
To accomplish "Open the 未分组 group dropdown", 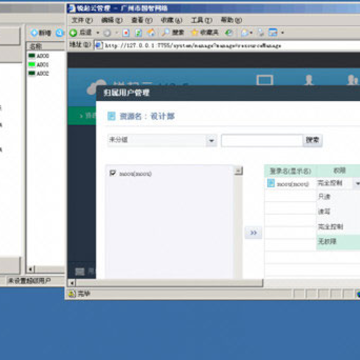I will (162, 140).
